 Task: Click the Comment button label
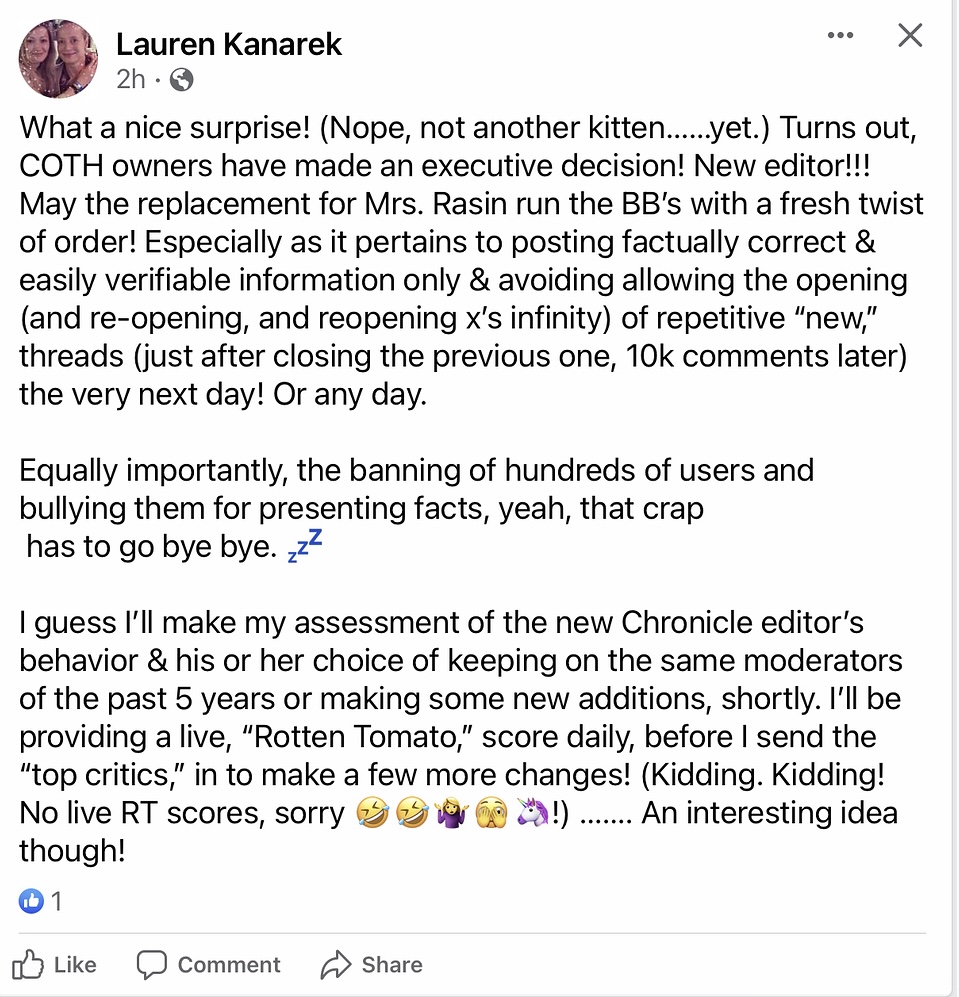[229, 965]
